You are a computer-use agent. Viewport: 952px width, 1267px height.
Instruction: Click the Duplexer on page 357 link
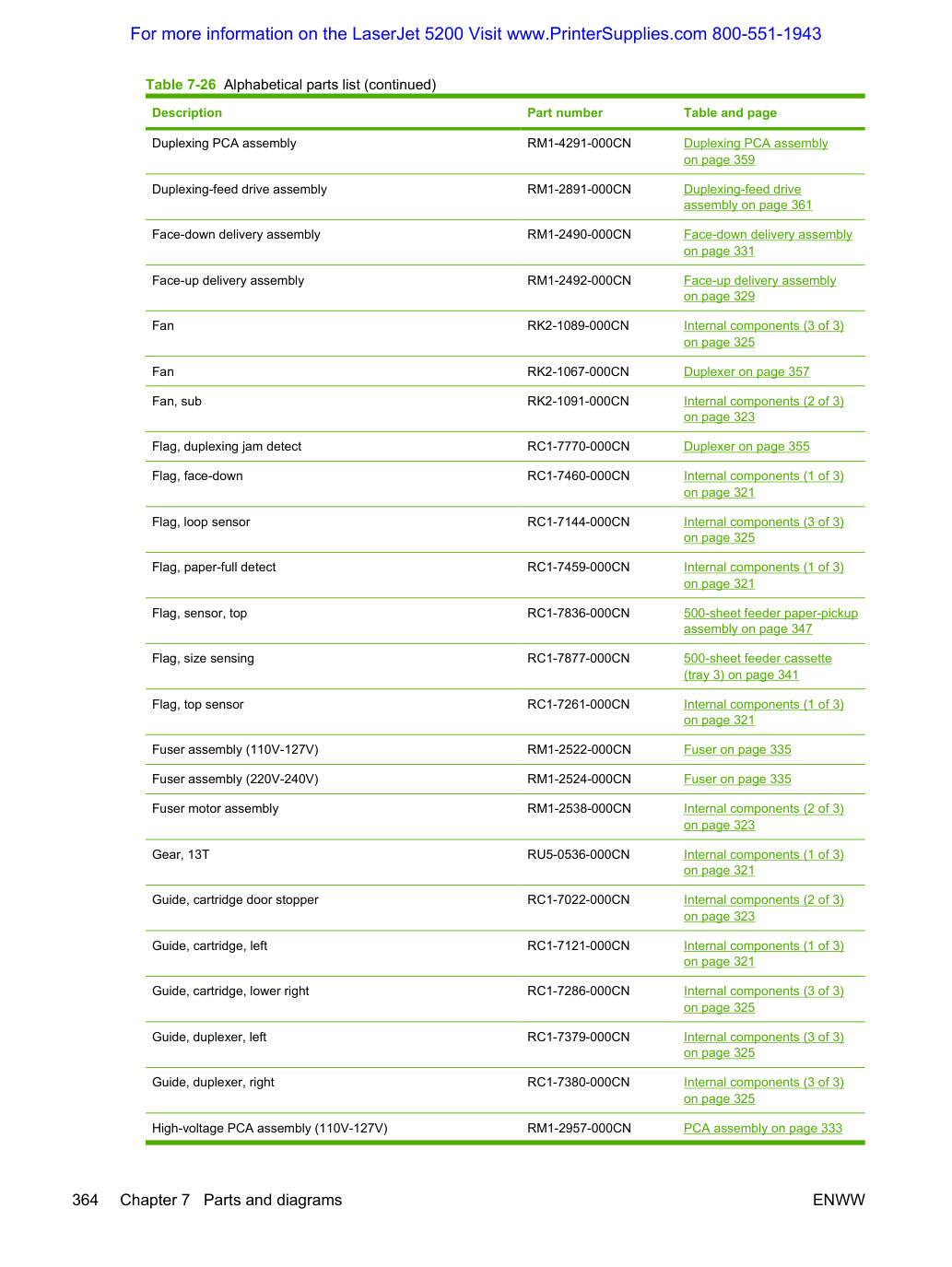point(746,371)
